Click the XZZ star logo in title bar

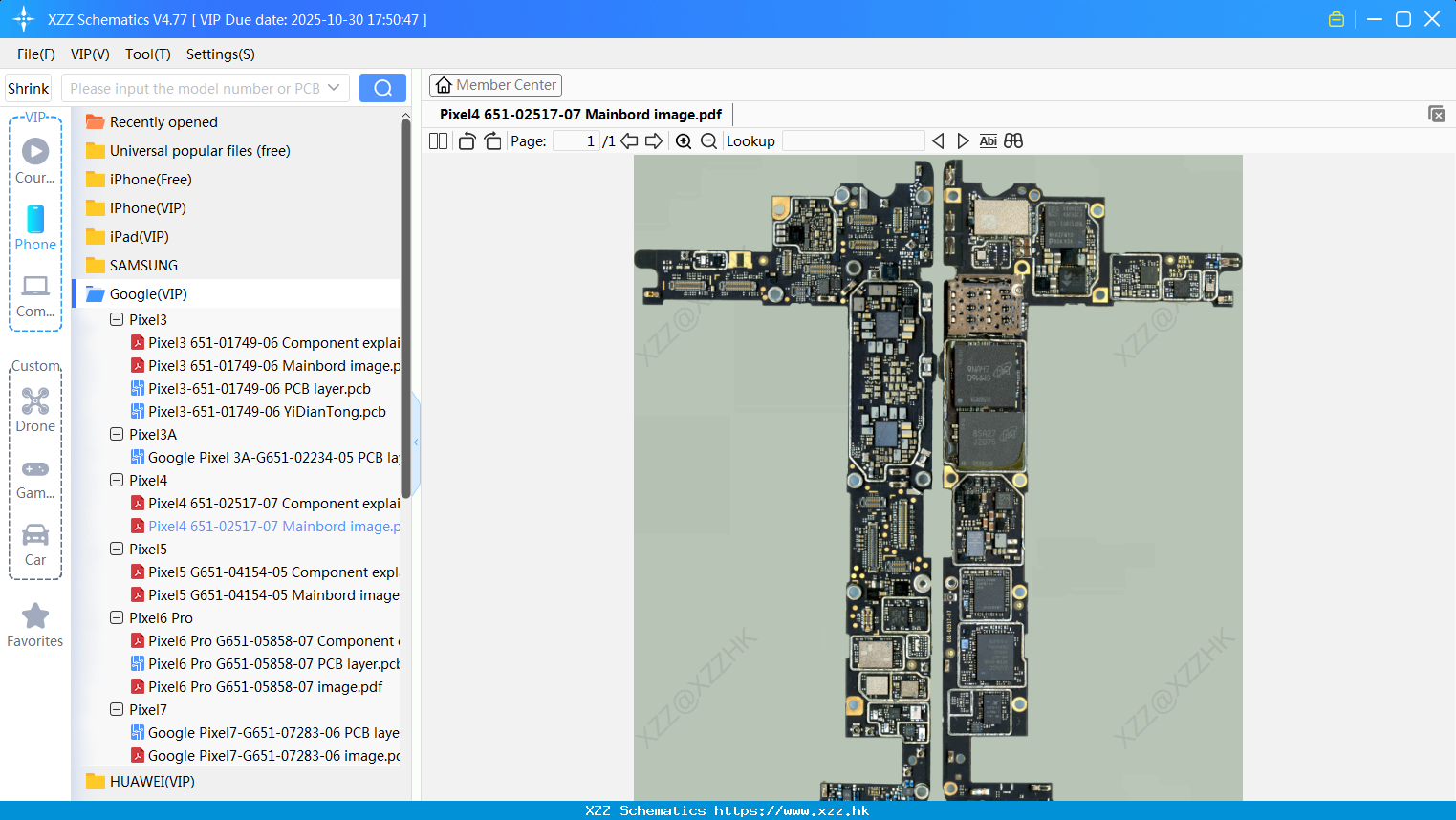(24, 19)
